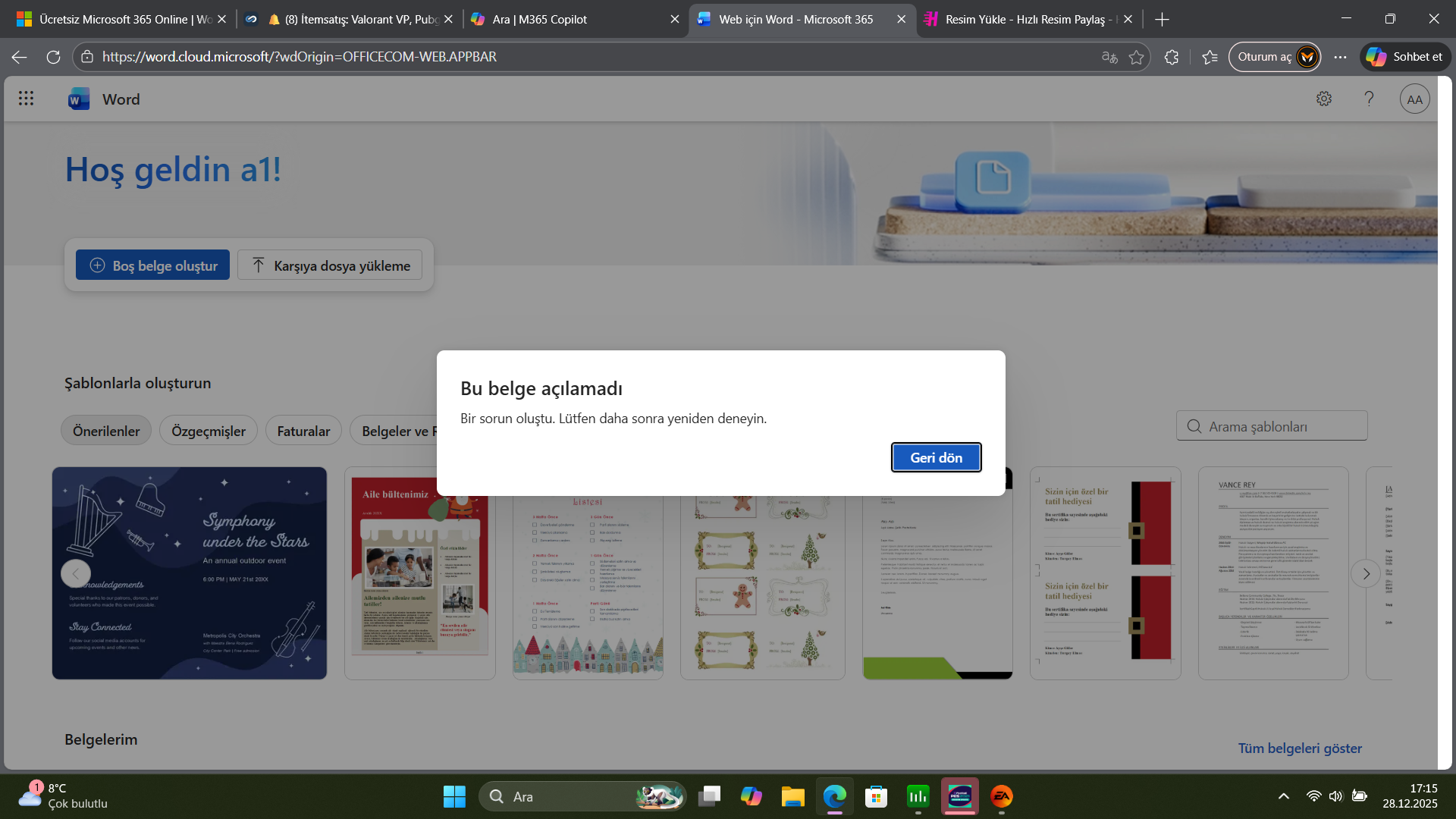View site information lock icon
This screenshot has width=1456, height=819.
(x=87, y=57)
